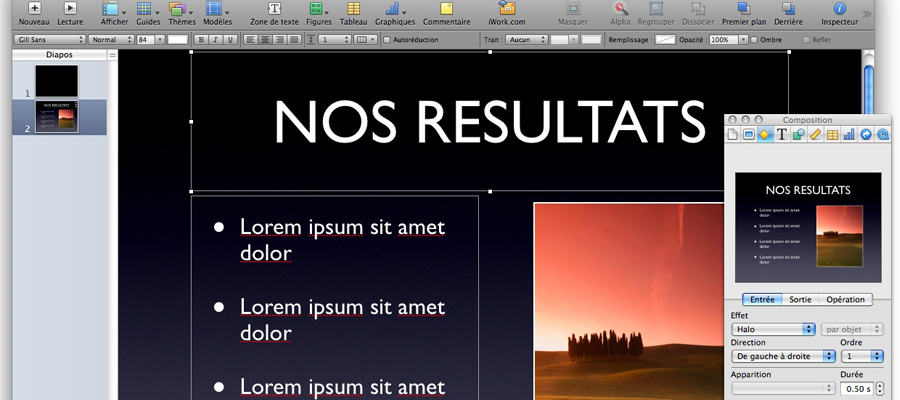Open the Inspecteur panel
This screenshot has width=900, height=400.
pyautogui.click(x=839, y=14)
